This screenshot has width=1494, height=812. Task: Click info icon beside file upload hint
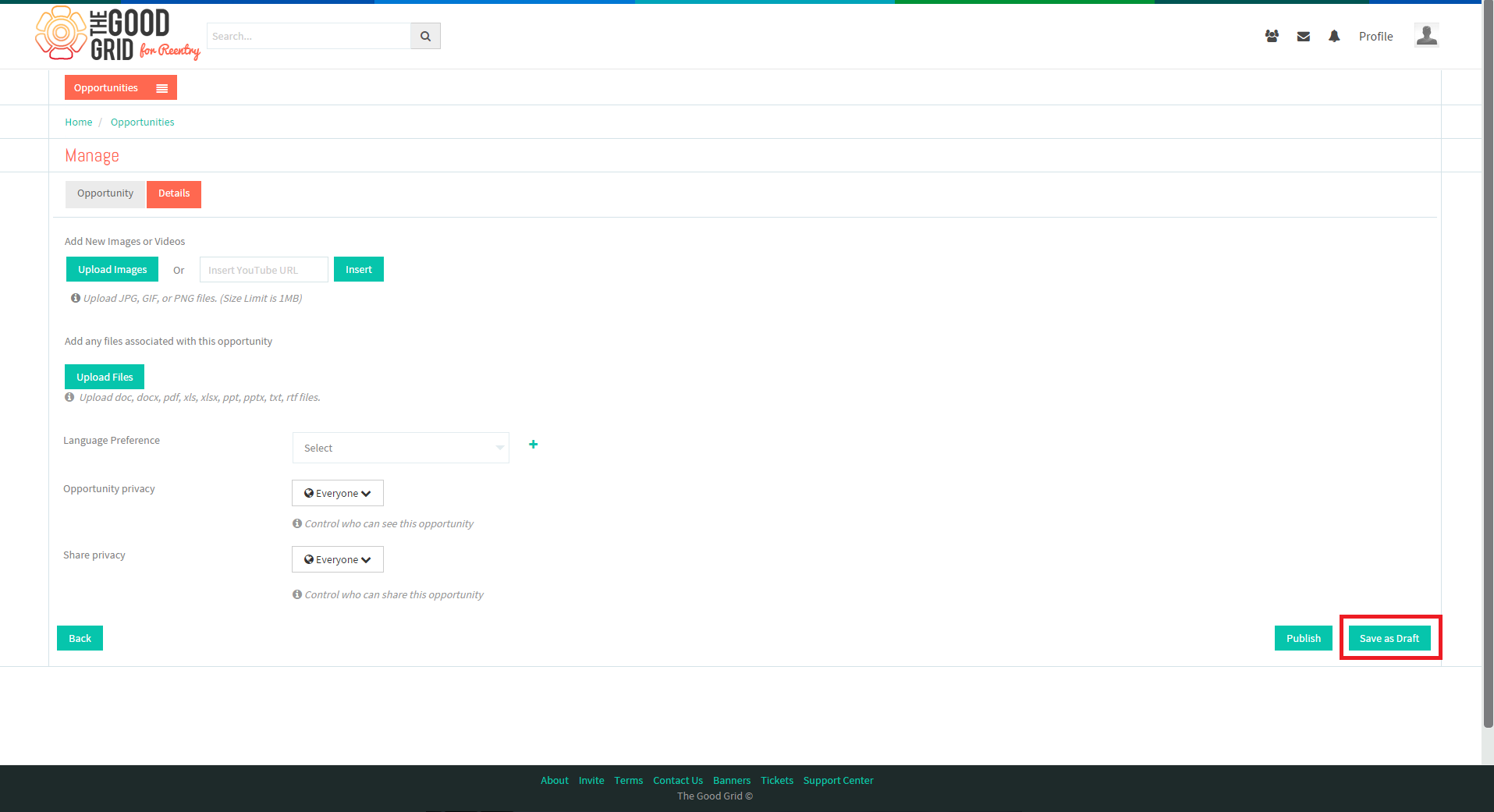click(x=69, y=397)
